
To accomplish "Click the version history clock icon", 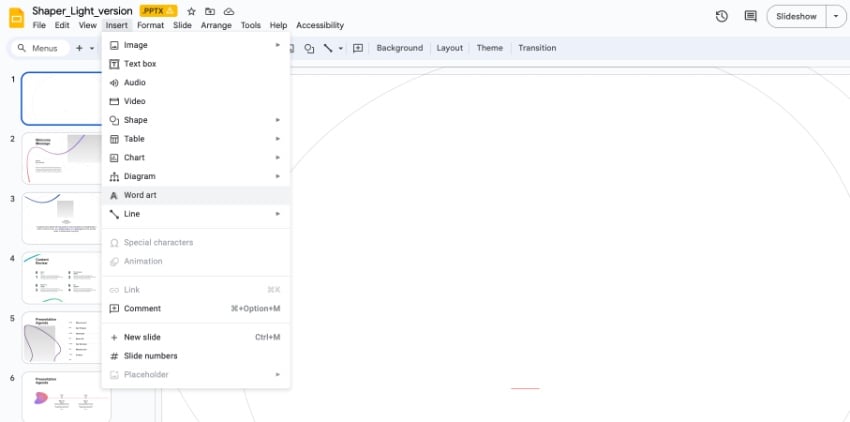I will tap(722, 16).
